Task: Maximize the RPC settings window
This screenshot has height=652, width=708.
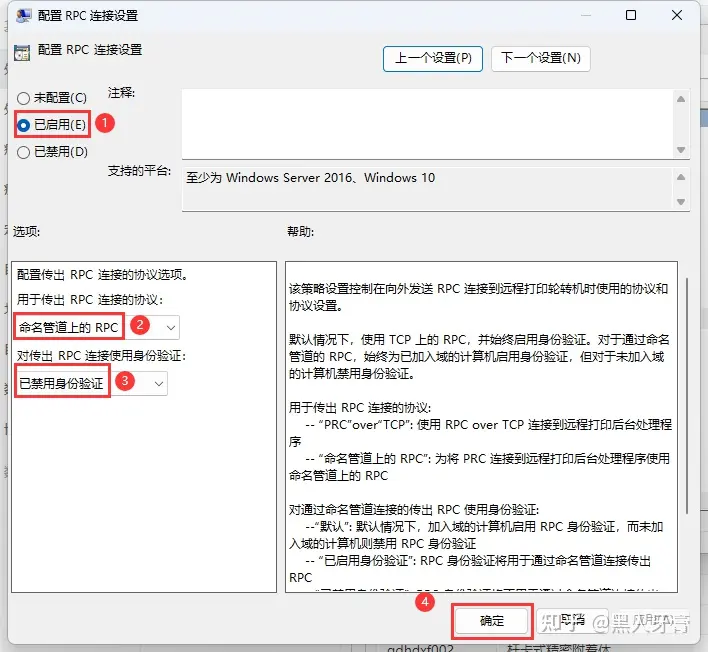Action: pyautogui.click(x=631, y=15)
